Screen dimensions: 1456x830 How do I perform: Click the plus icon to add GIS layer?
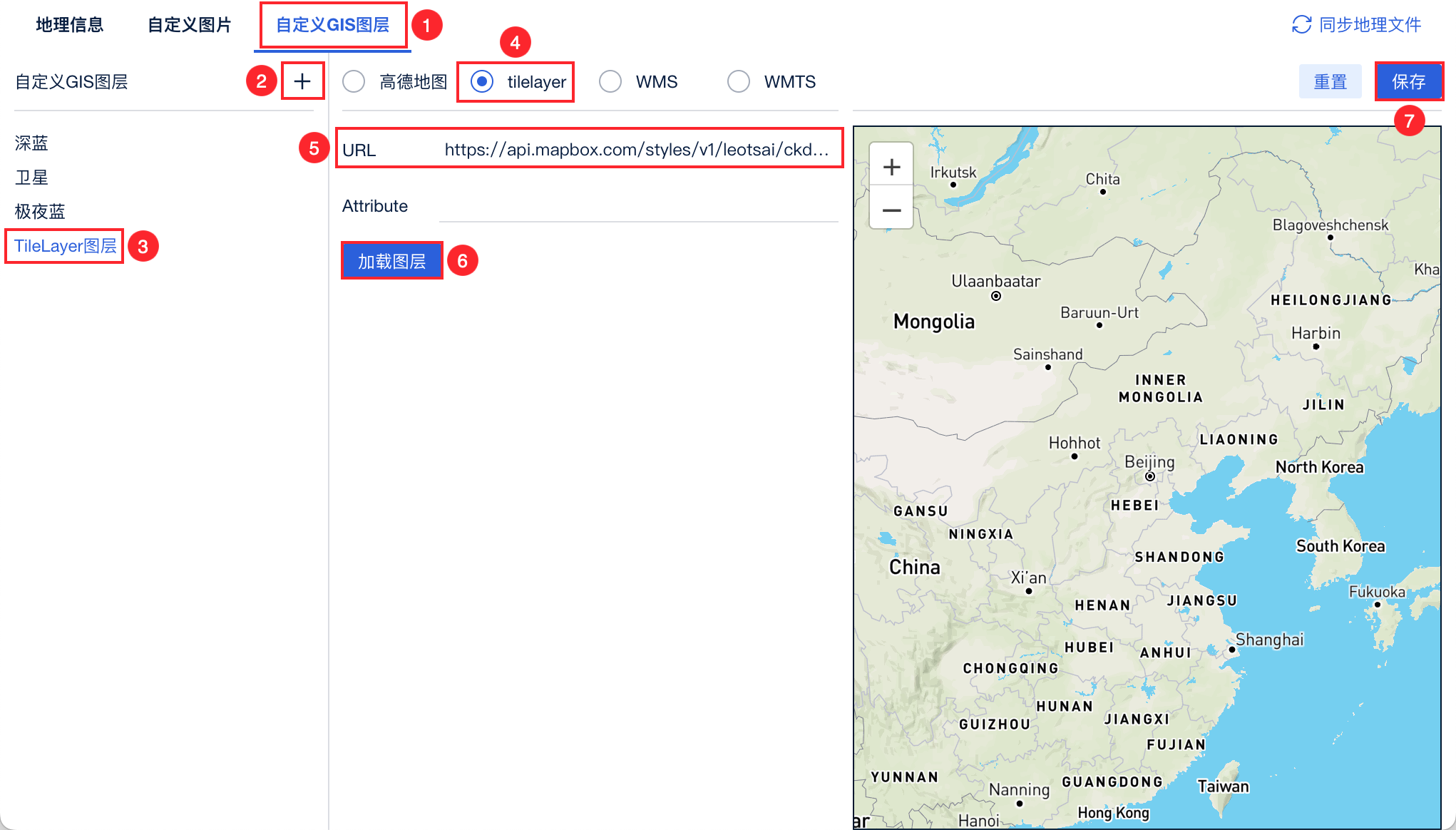(302, 81)
